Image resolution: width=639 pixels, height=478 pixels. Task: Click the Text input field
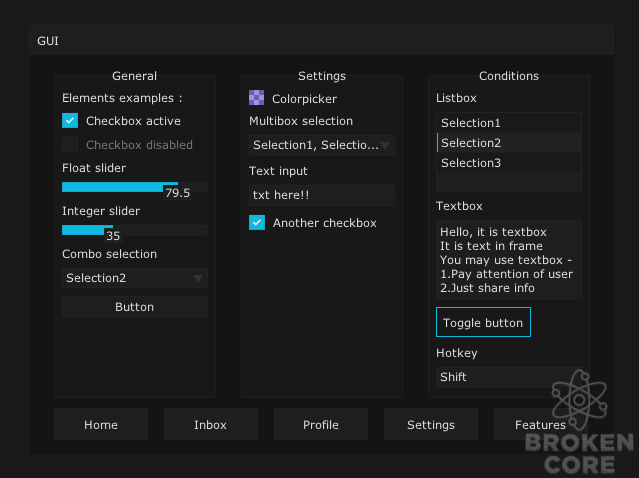322,195
